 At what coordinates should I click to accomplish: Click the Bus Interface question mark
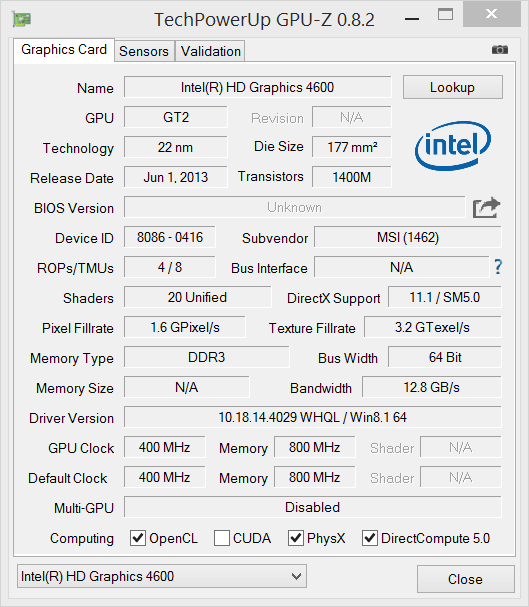pos(498,267)
